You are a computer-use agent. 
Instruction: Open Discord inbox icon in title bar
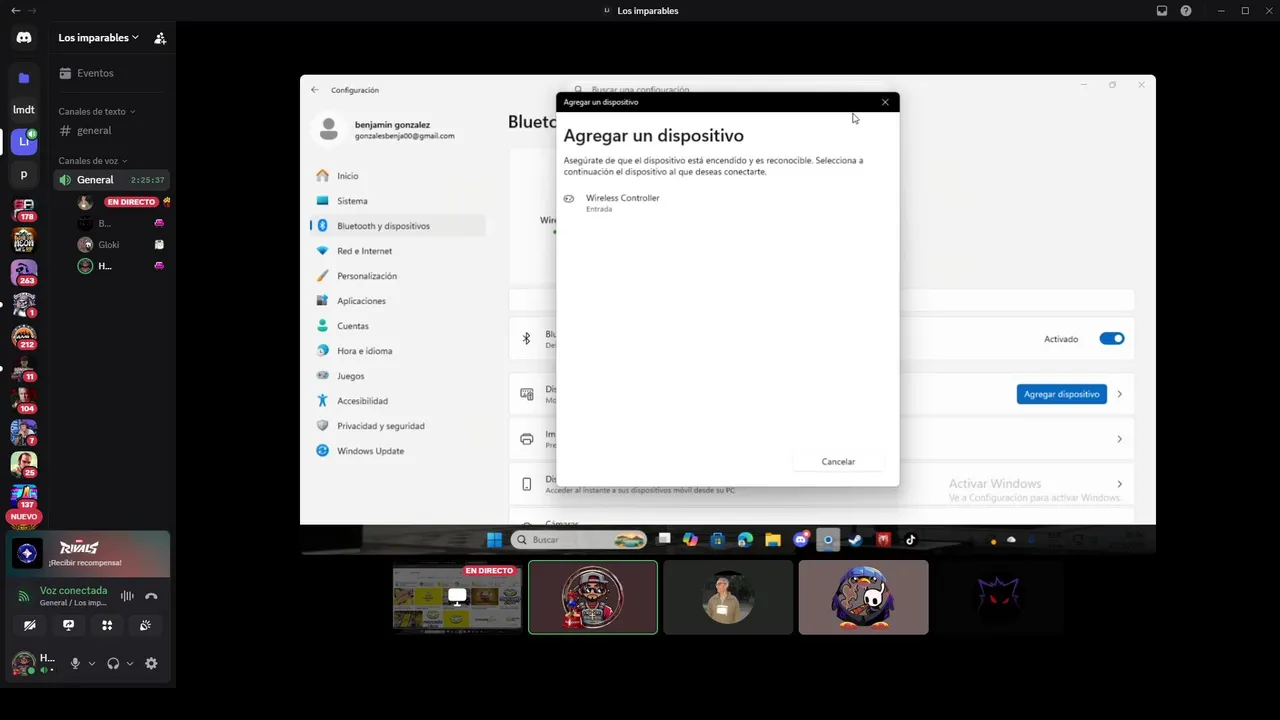click(x=1162, y=11)
